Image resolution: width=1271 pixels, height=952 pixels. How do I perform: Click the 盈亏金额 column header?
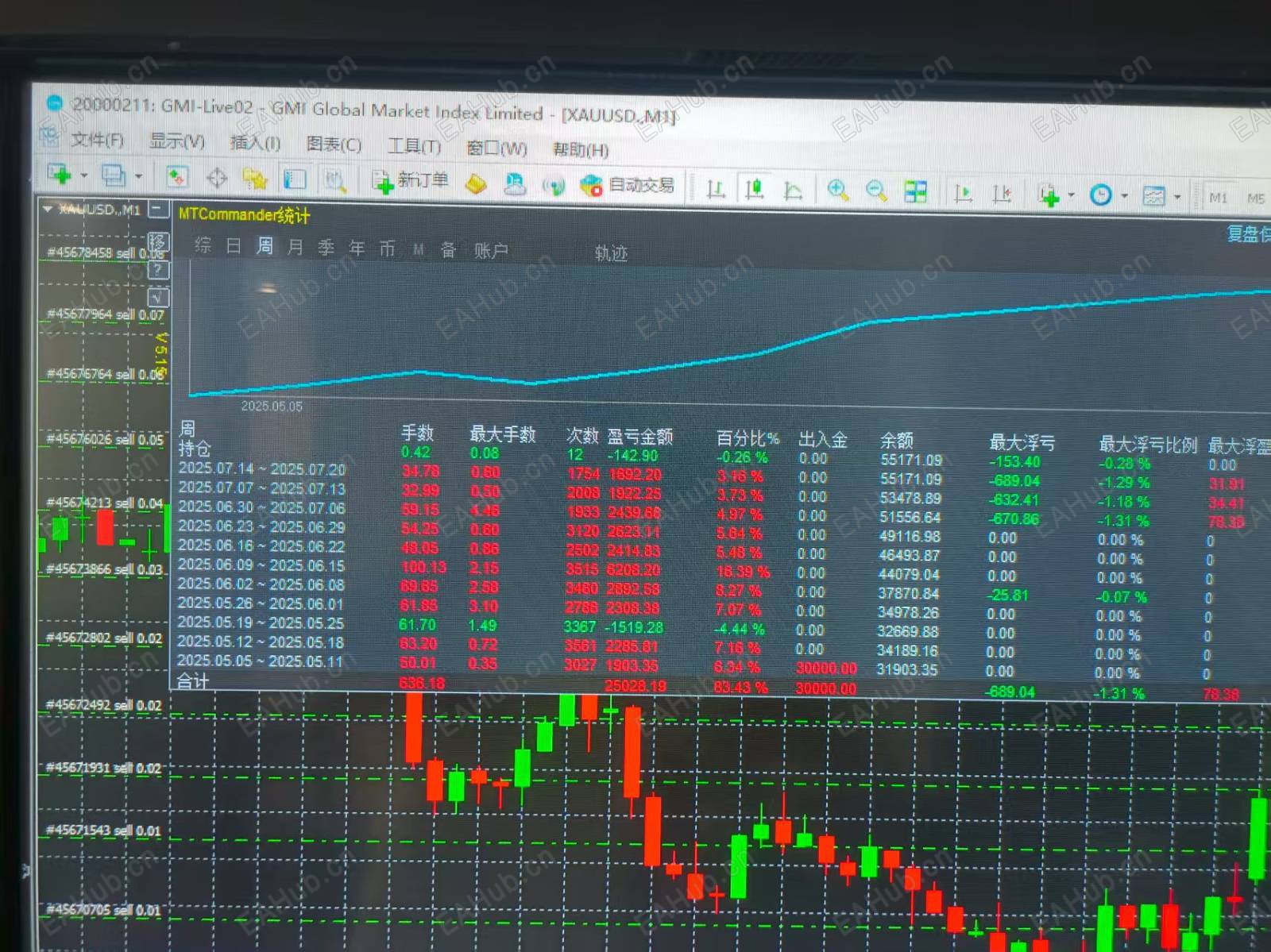(x=640, y=436)
